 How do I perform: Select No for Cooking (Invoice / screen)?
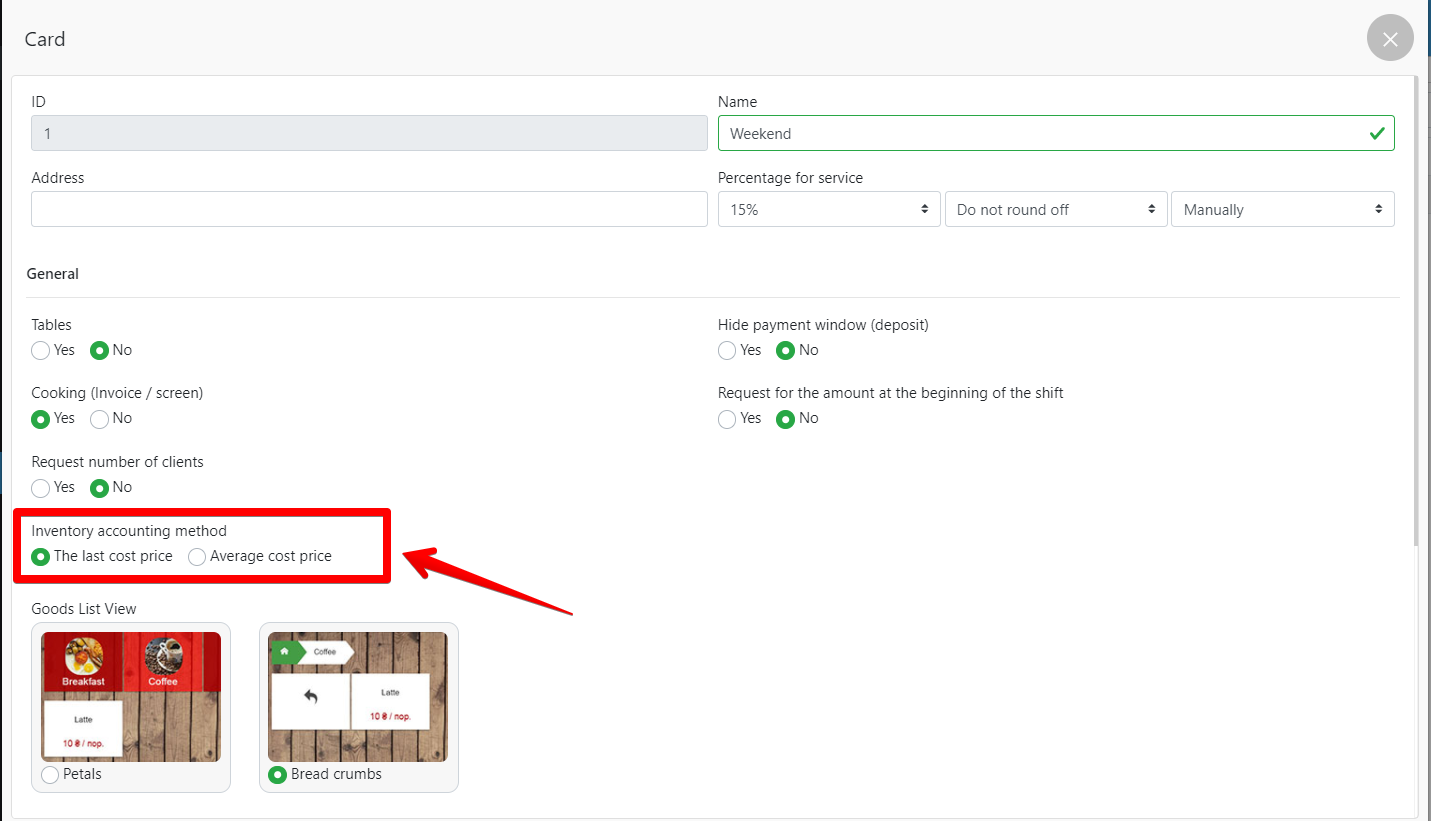click(x=100, y=419)
